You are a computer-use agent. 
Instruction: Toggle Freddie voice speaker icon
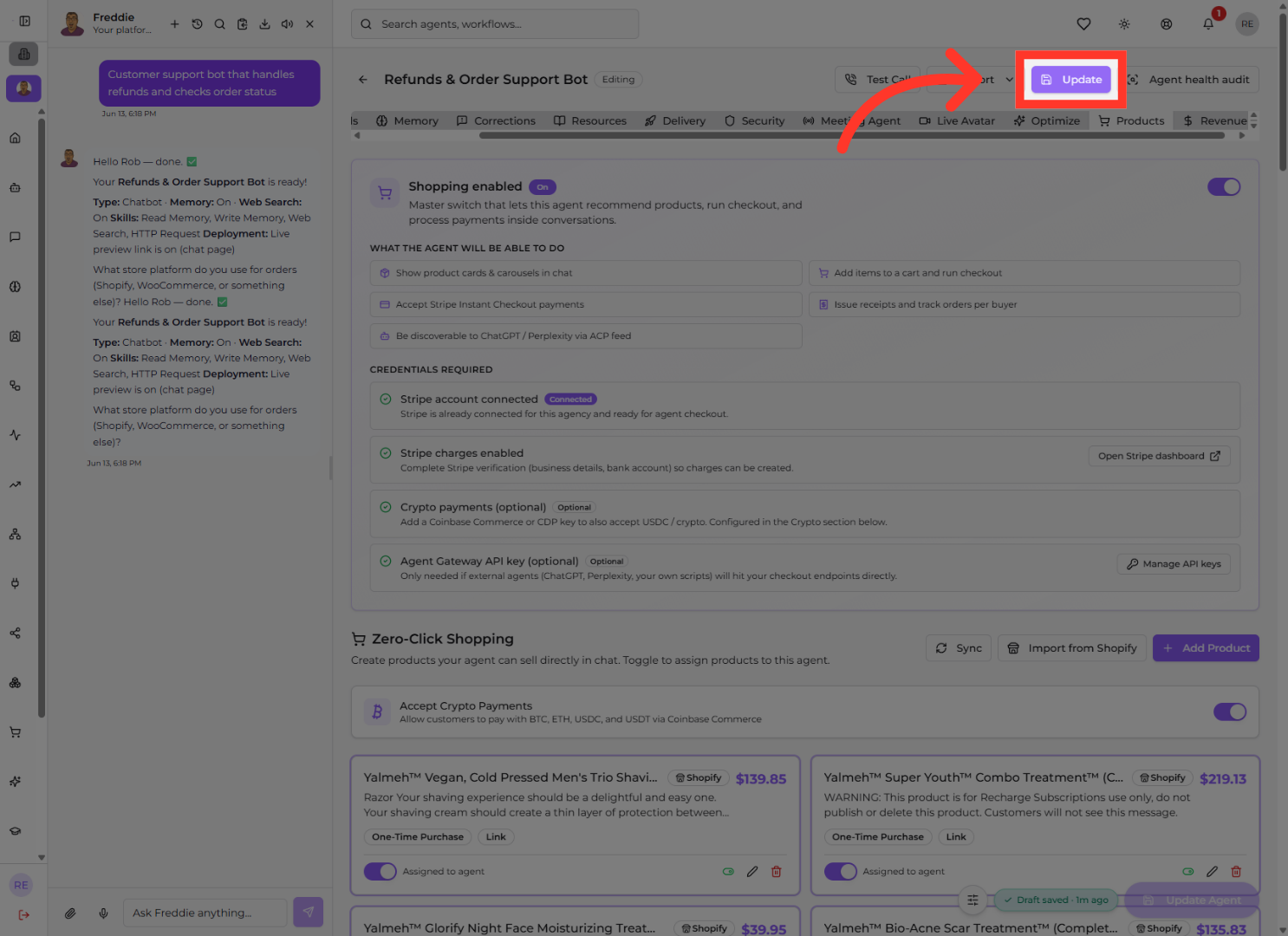[x=287, y=24]
